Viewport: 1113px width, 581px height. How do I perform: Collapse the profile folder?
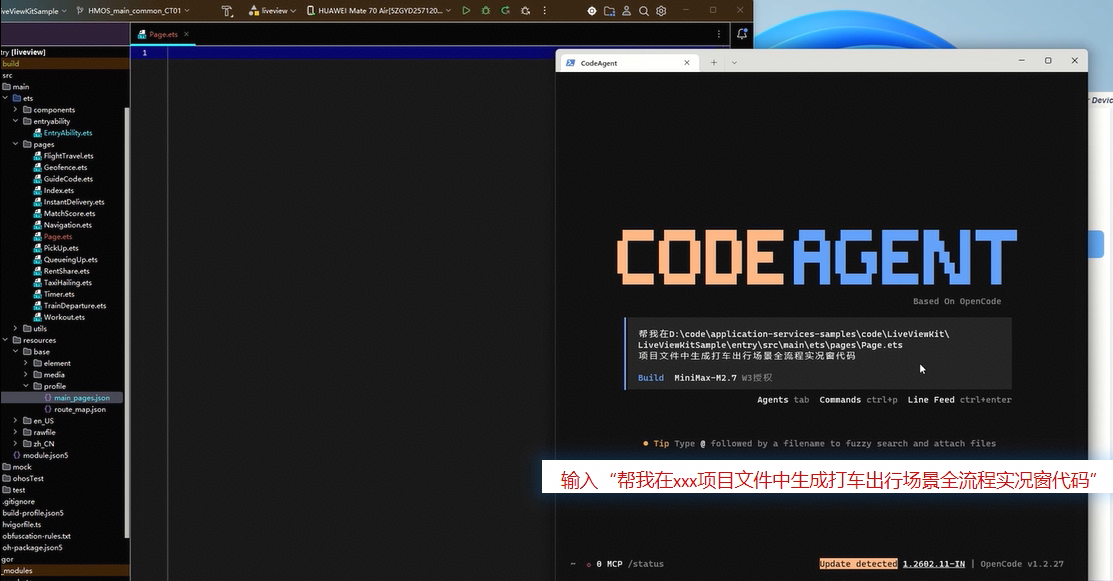pyautogui.click(x=26, y=386)
